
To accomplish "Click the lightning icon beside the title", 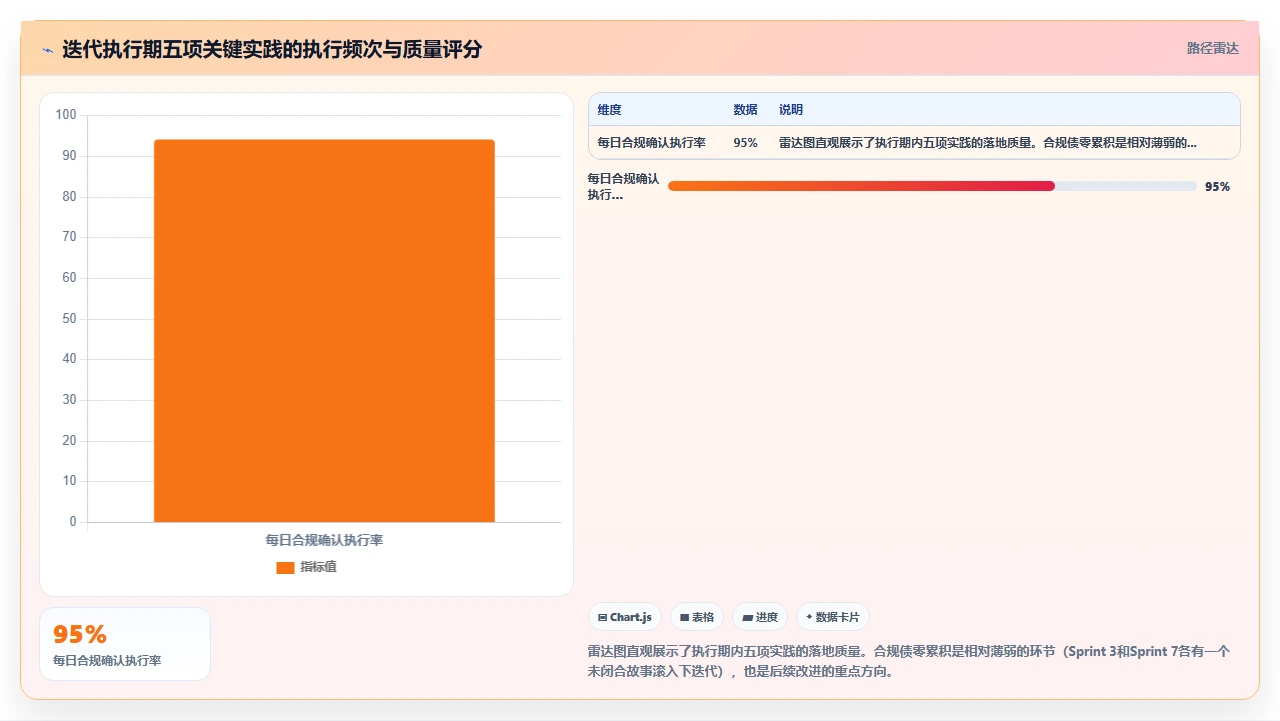I will click(x=47, y=49).
